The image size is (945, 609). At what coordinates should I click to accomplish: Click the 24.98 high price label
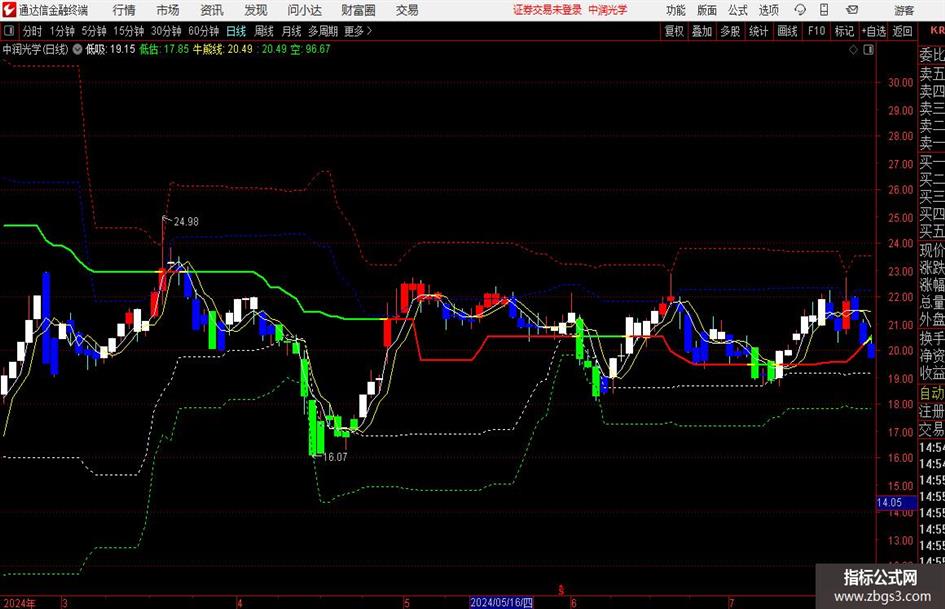coord(186,222)
